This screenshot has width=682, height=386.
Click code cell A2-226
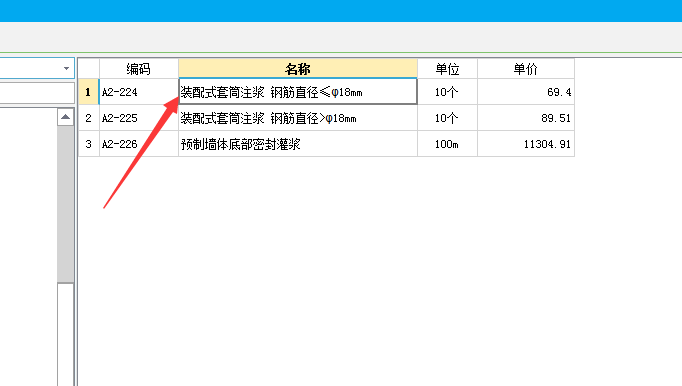(x=139, y=144)
